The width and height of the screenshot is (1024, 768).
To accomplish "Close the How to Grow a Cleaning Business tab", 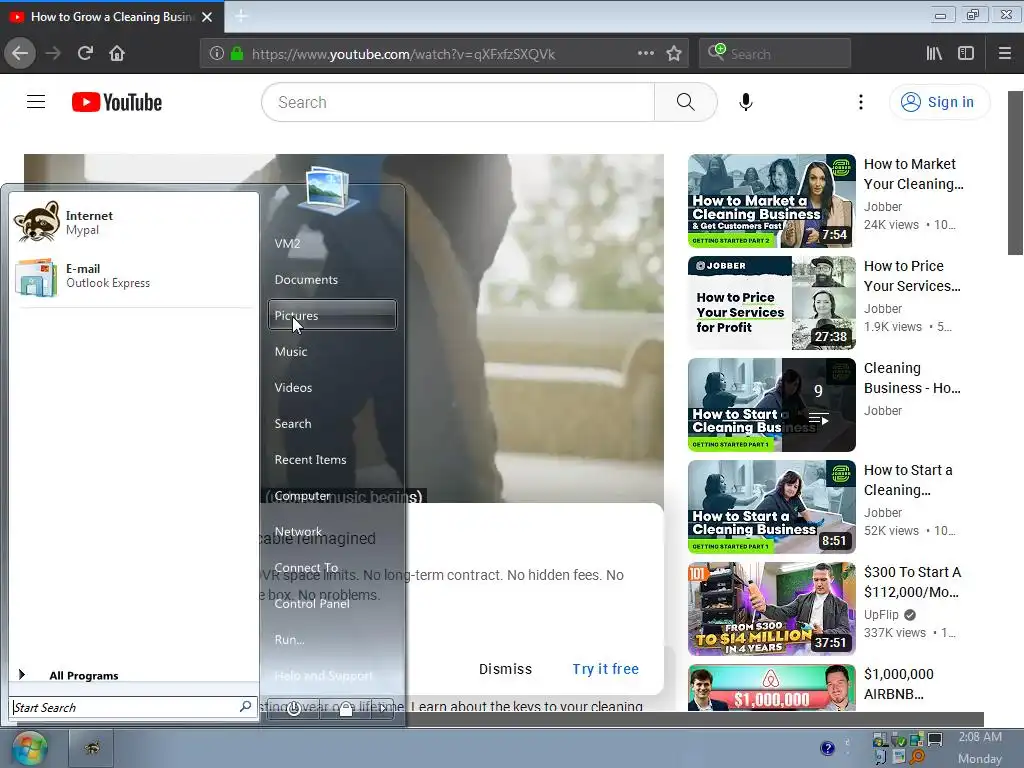I will [x=207, y=17].
